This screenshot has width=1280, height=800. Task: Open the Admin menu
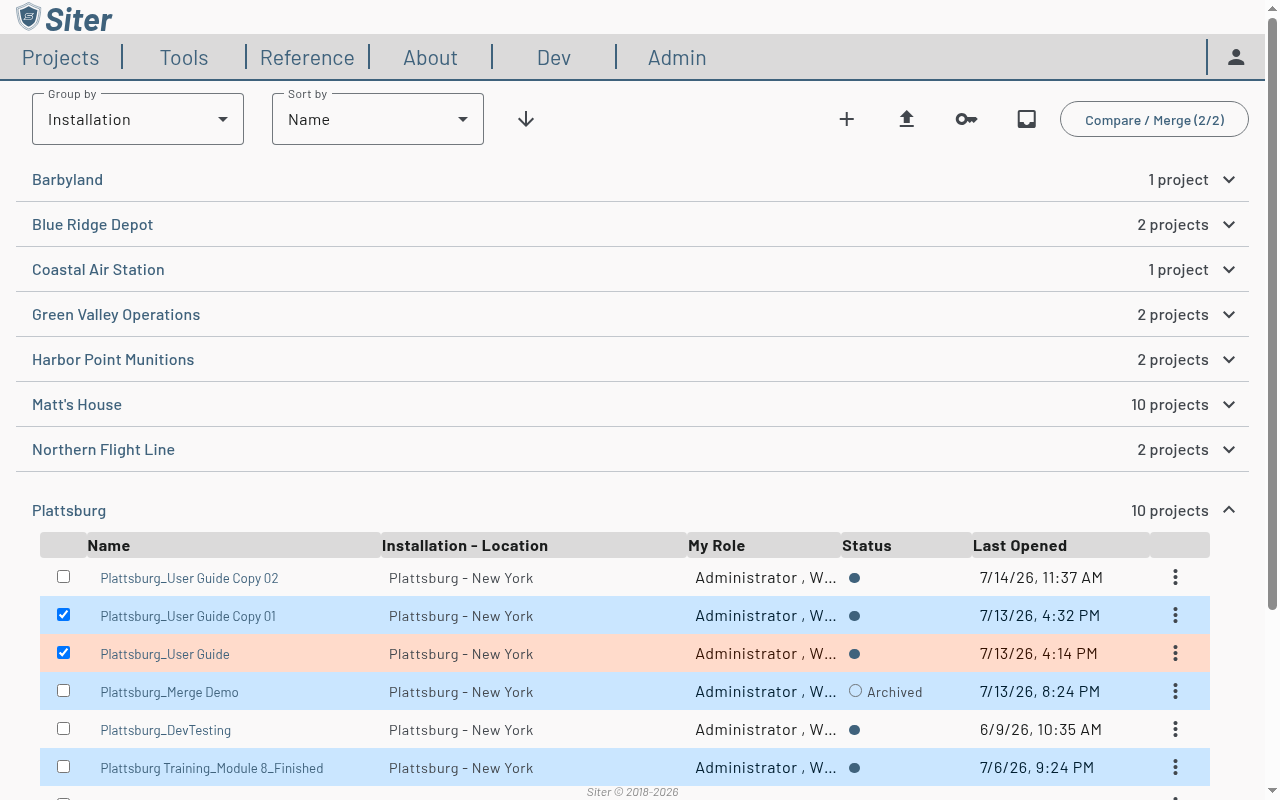(677, 57)
